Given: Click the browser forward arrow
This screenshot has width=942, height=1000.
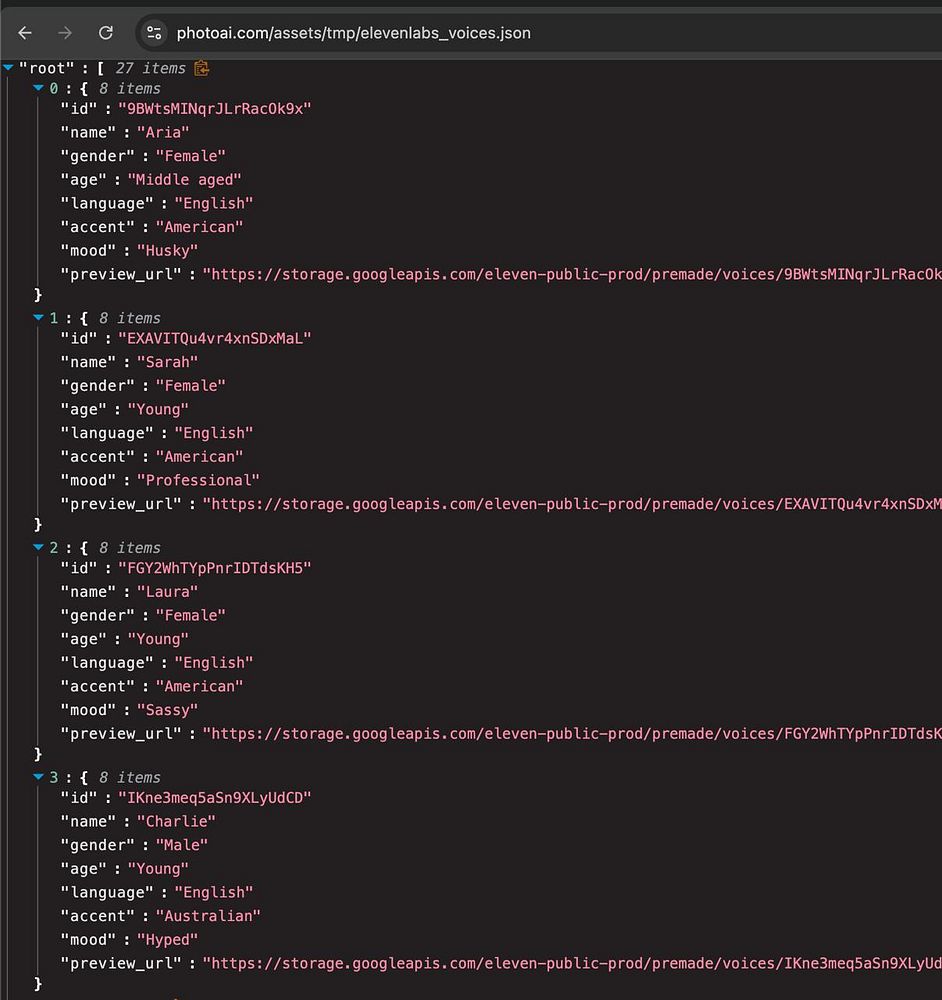Looking at the screenshot, I should pyautogui.click(x=65, y=33).
